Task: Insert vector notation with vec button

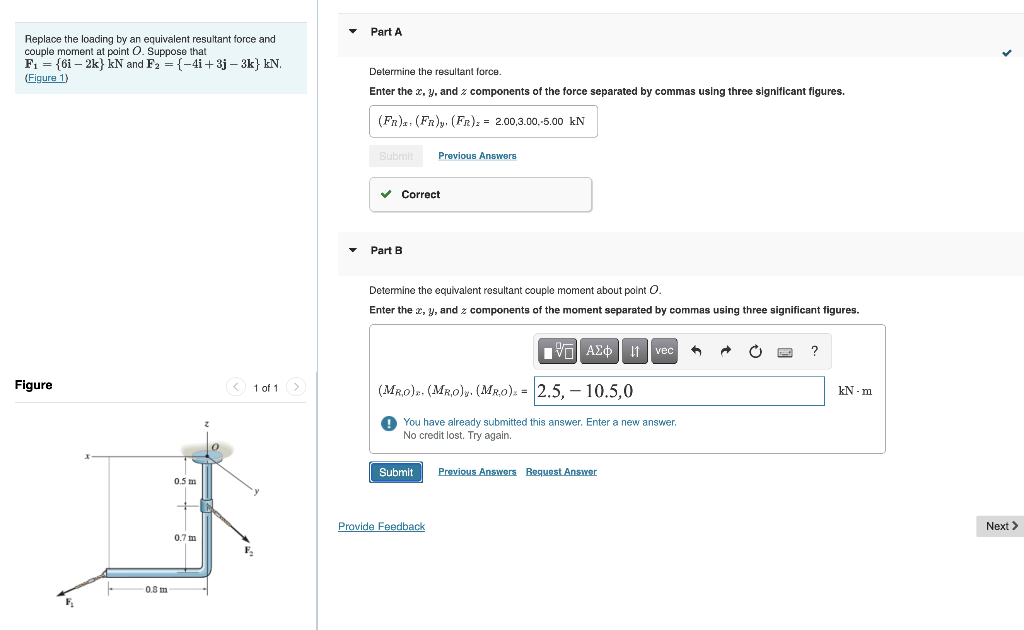Action: click(x=664, y=351)
